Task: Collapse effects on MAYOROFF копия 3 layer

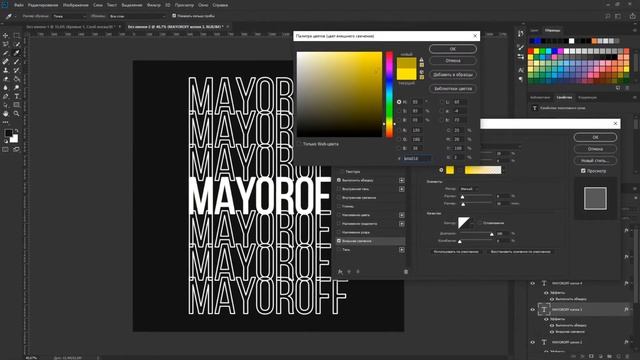Action: point(632,310)
